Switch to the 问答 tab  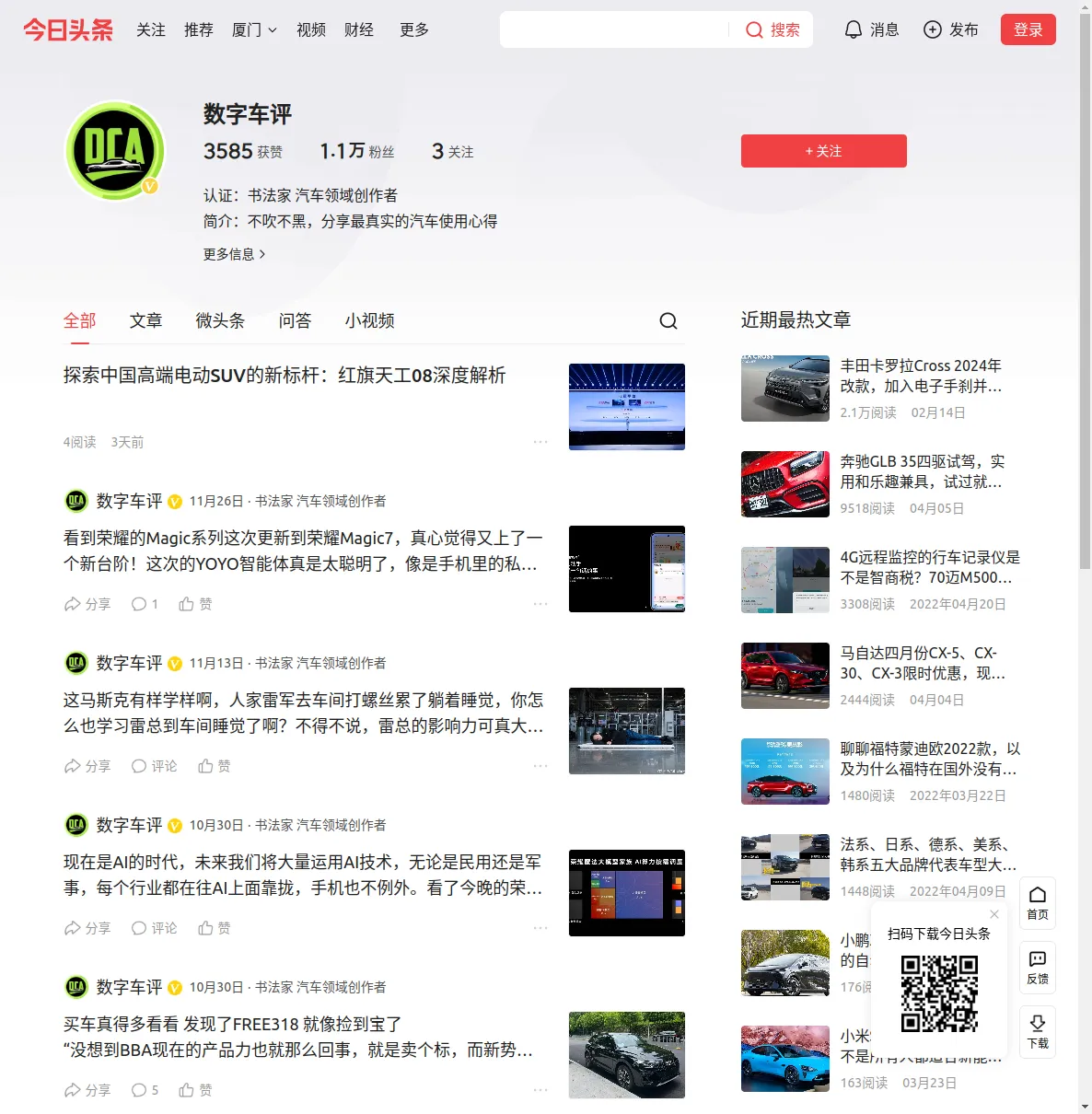pyautogui.click(x=295, y=320)
